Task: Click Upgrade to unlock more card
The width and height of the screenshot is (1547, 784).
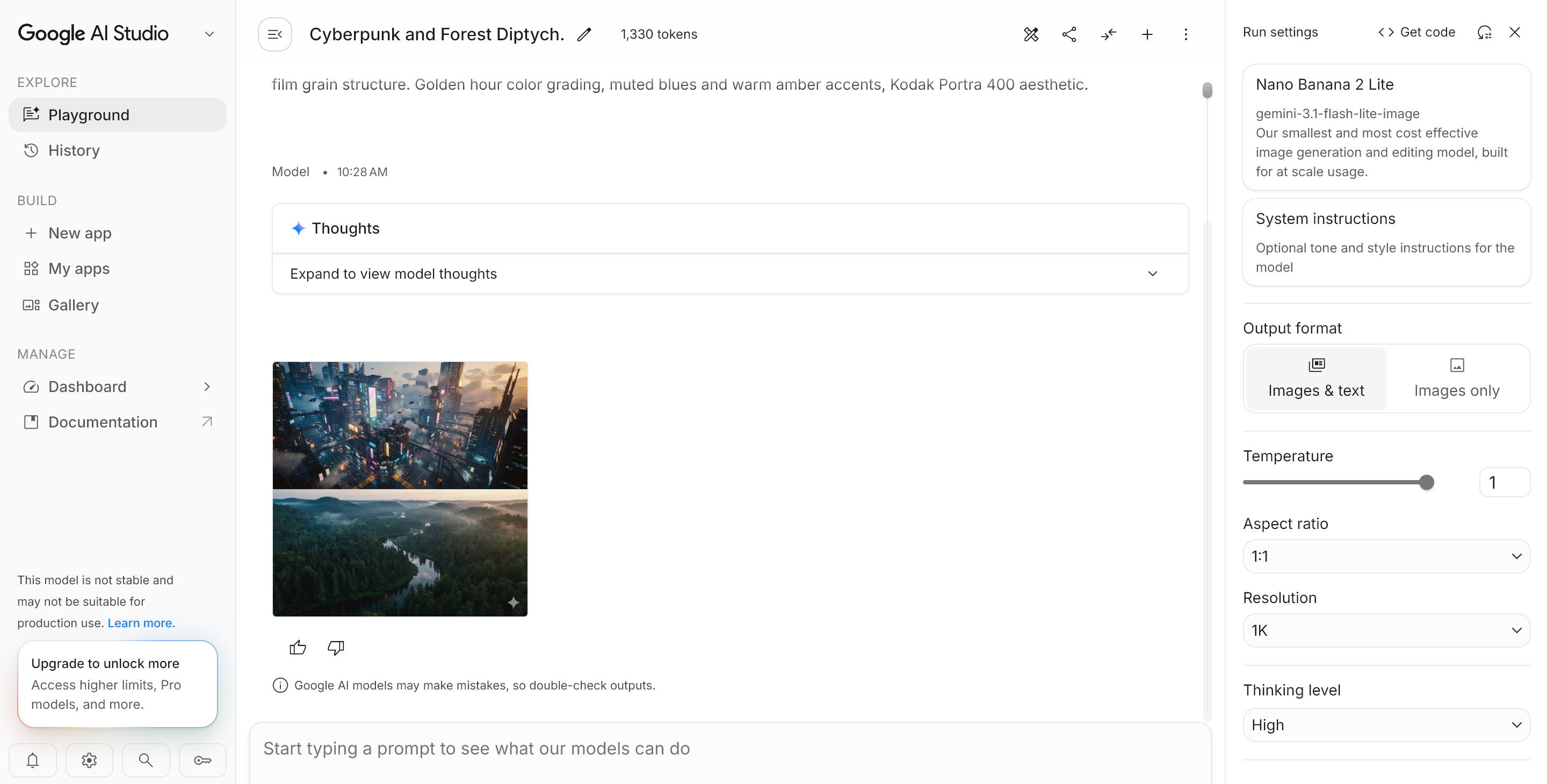Action: (118, 684)
